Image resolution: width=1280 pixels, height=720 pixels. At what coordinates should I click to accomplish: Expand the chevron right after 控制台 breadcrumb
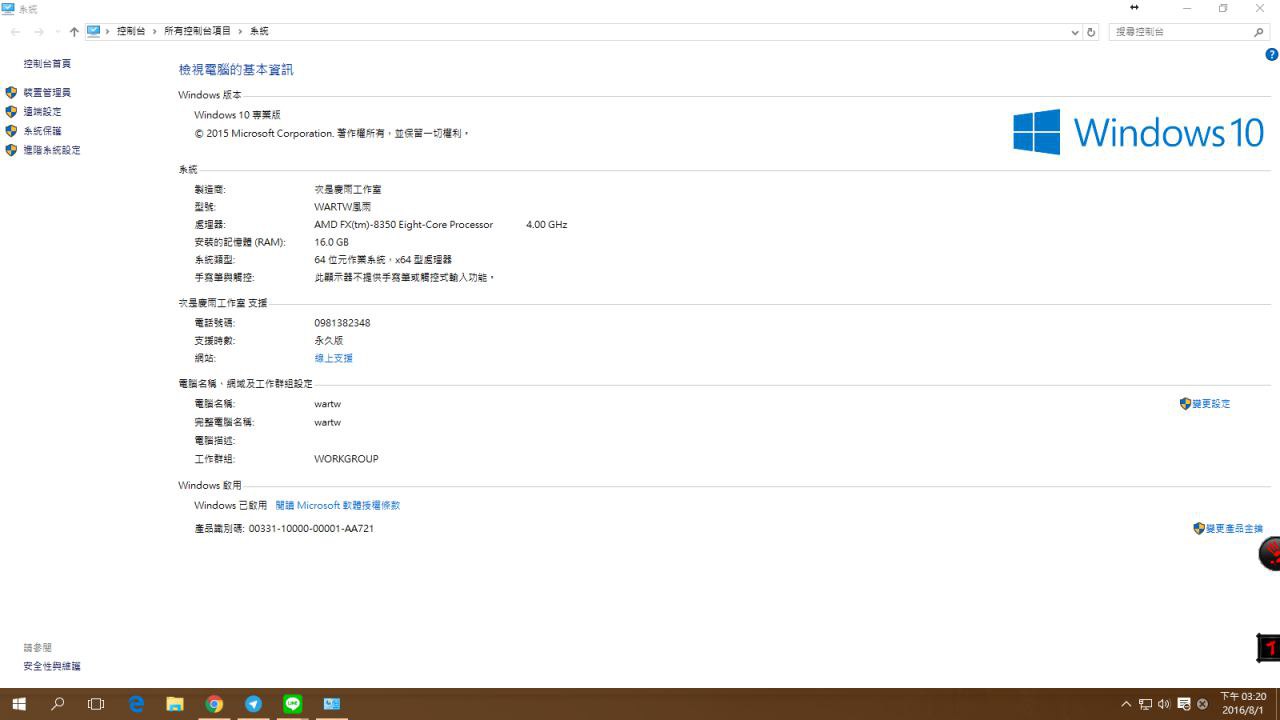pos(155,31)
